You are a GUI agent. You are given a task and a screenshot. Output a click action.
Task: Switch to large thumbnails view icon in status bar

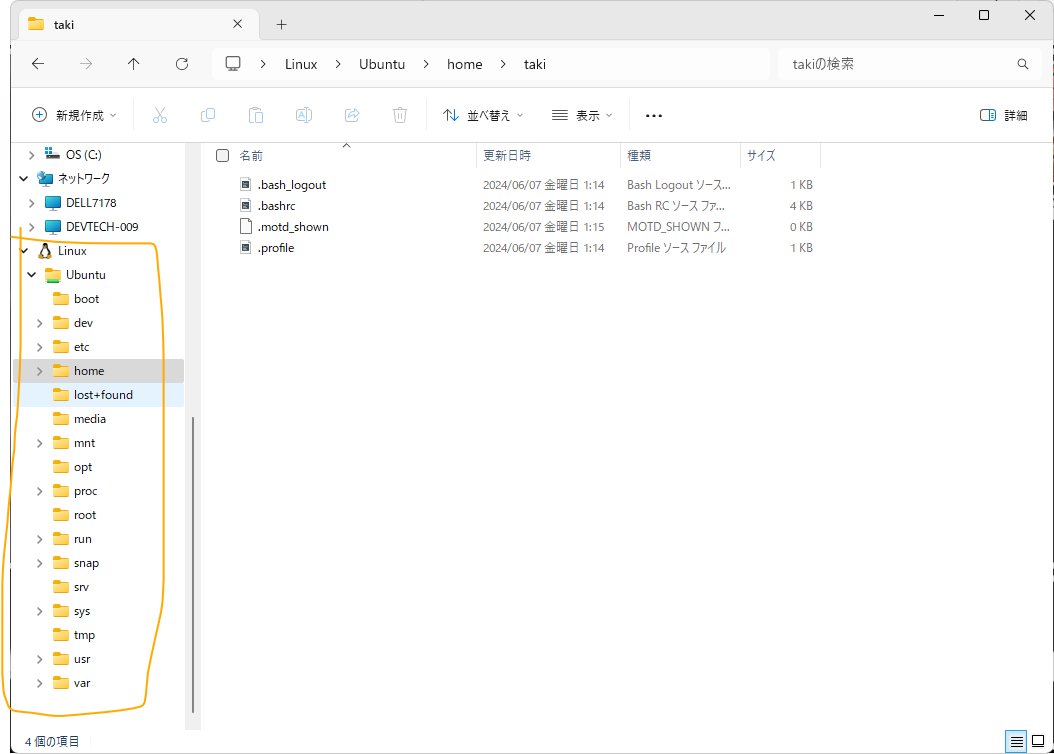pos(1038,741)
